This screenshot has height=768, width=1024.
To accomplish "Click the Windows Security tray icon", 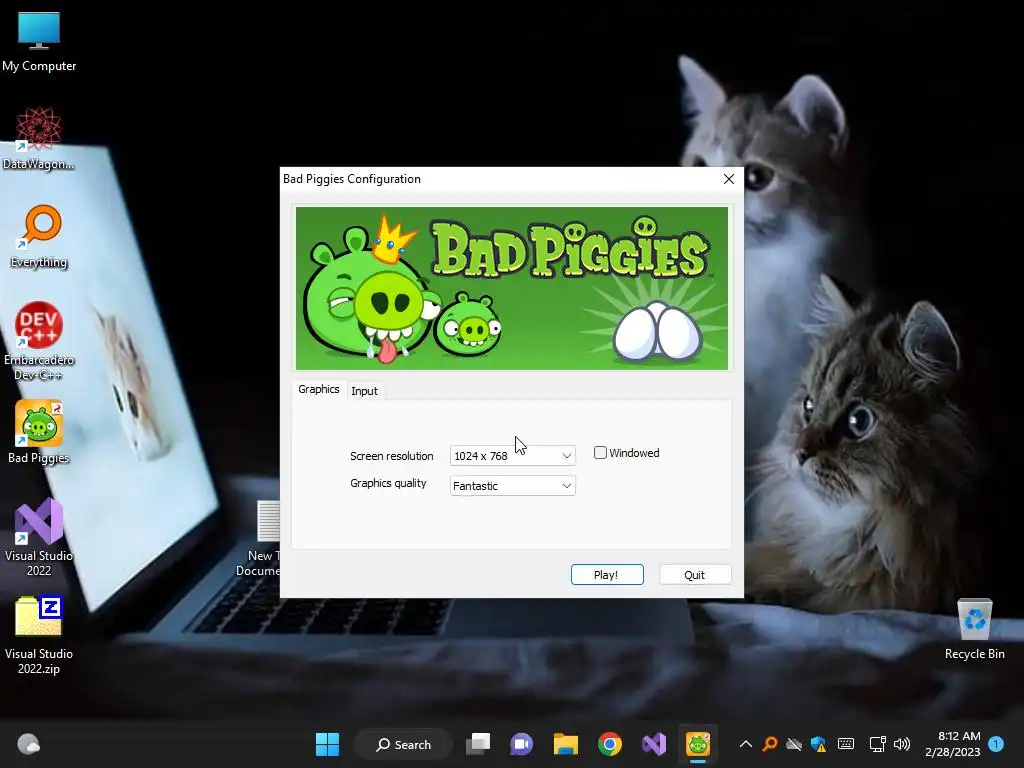I will tap(818, 744).
